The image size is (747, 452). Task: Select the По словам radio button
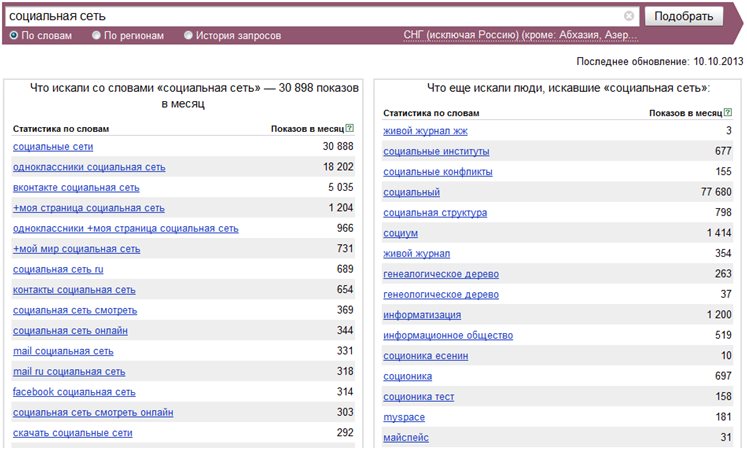point(14,35)
